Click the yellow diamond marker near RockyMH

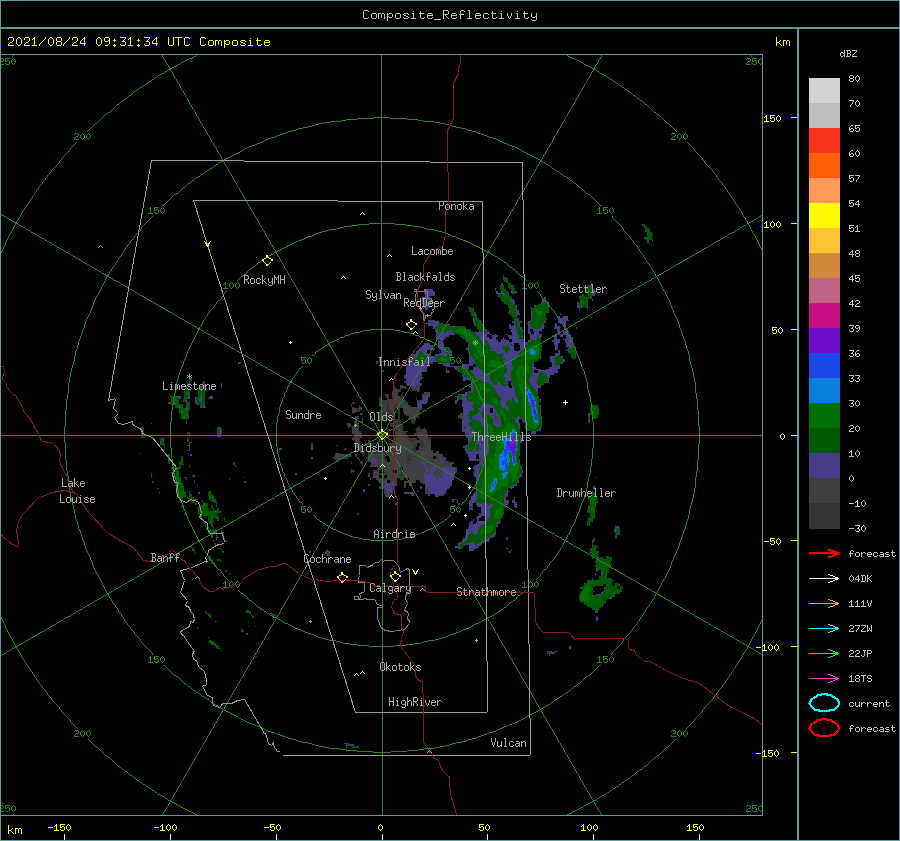click(267, 261)
